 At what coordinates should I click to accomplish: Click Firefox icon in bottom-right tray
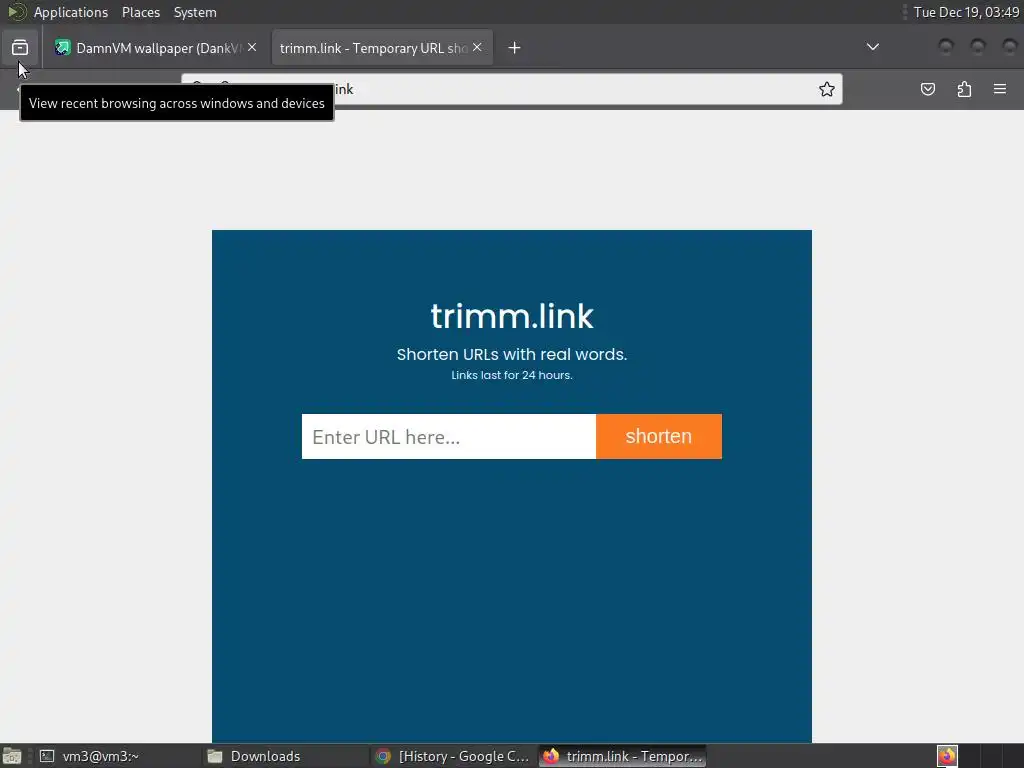point(947,756)
